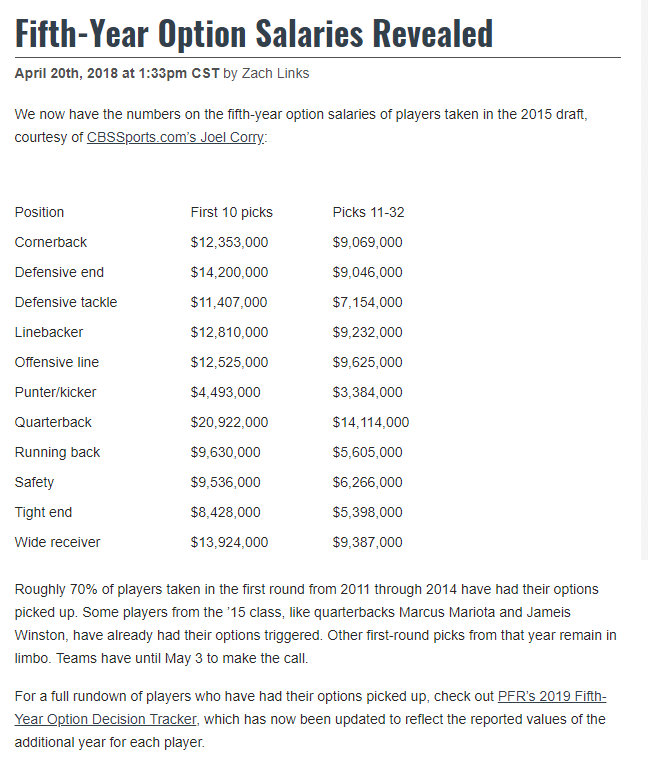Click the Tight end row label
This screenshot has width=648, height=764.
click(43, 512)
